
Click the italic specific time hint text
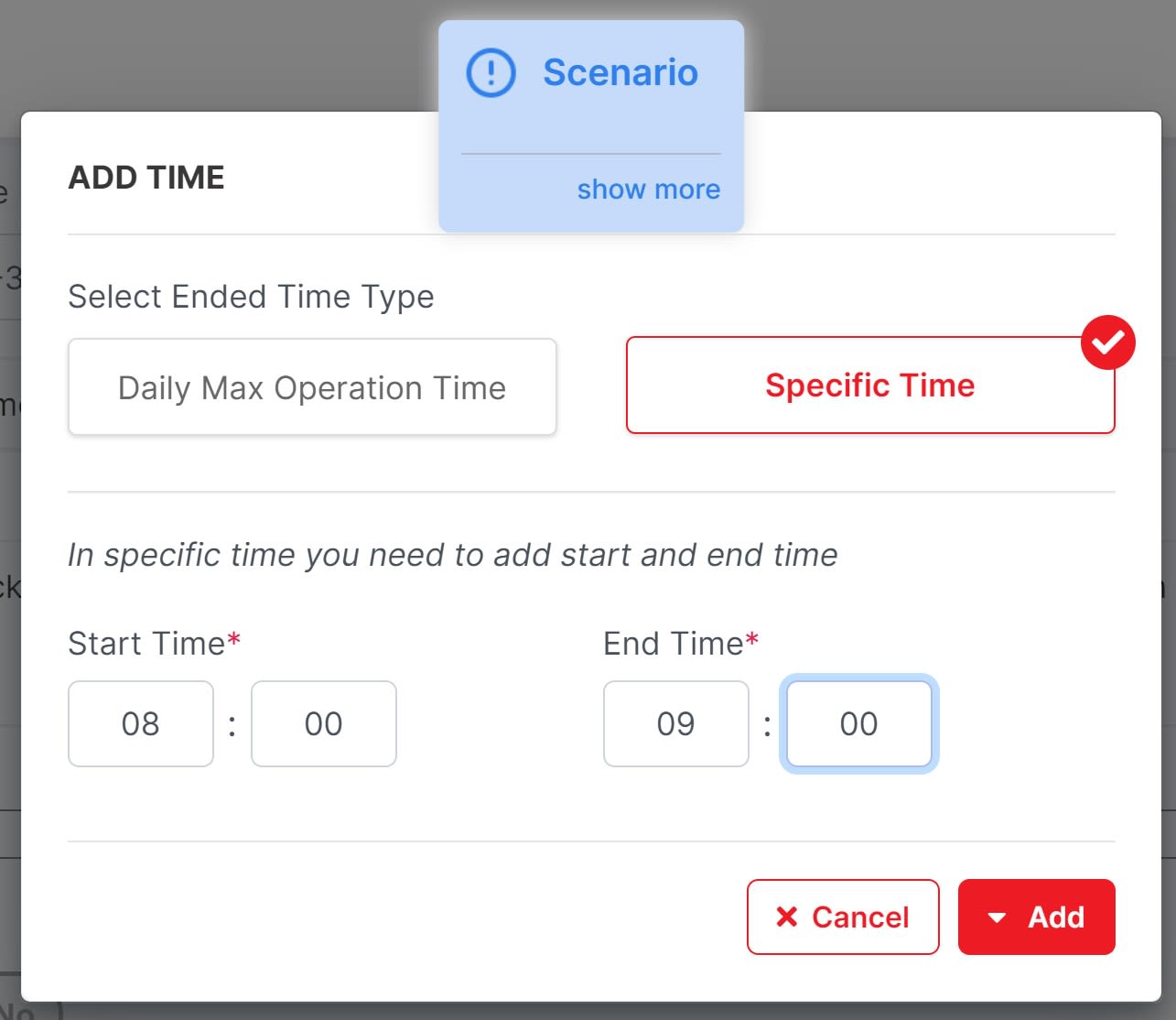(453, 555)
